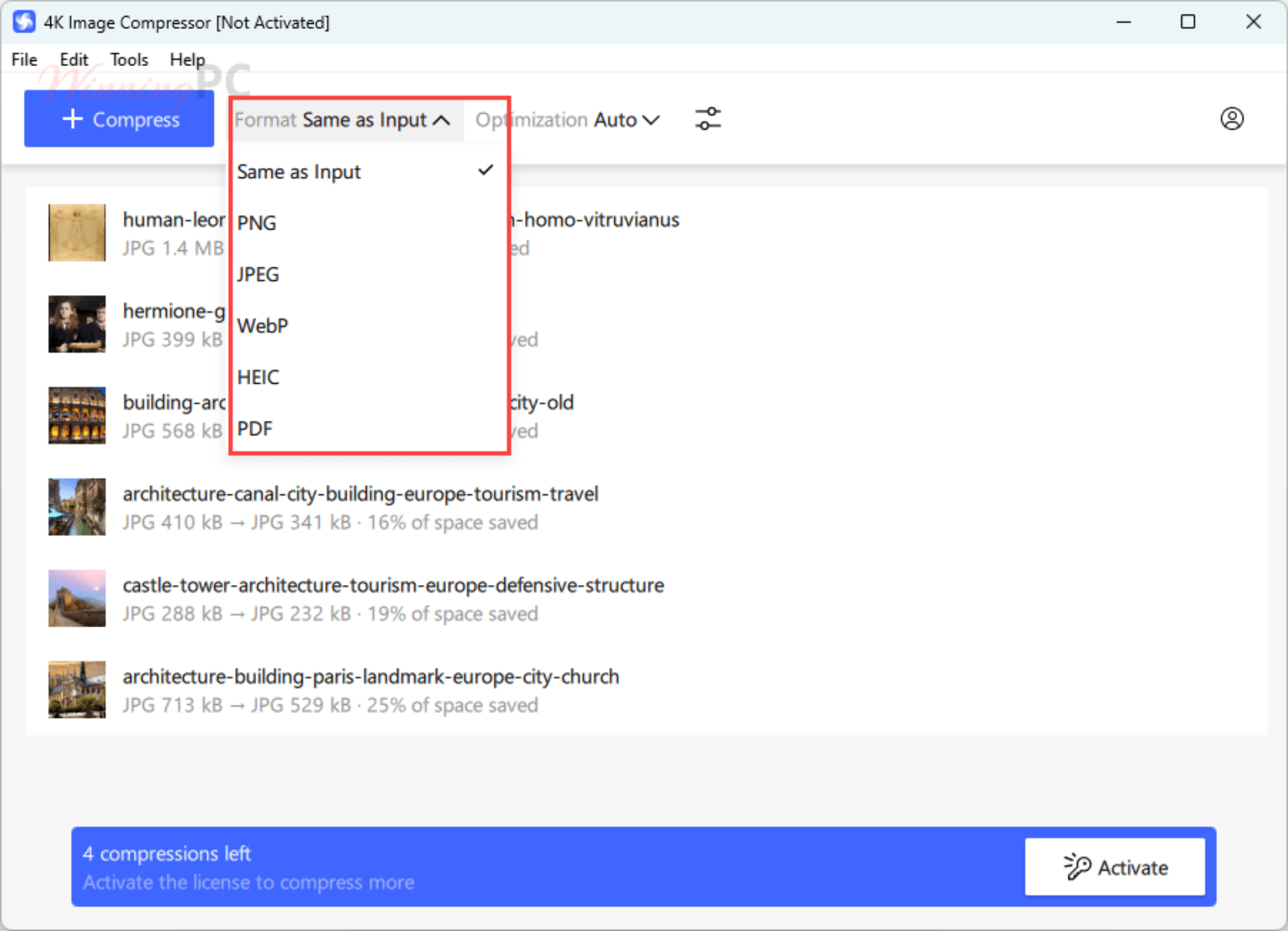Select the castle-tower image thumbnail
The height and width of the screenshot is (931, 1288).
77,598
